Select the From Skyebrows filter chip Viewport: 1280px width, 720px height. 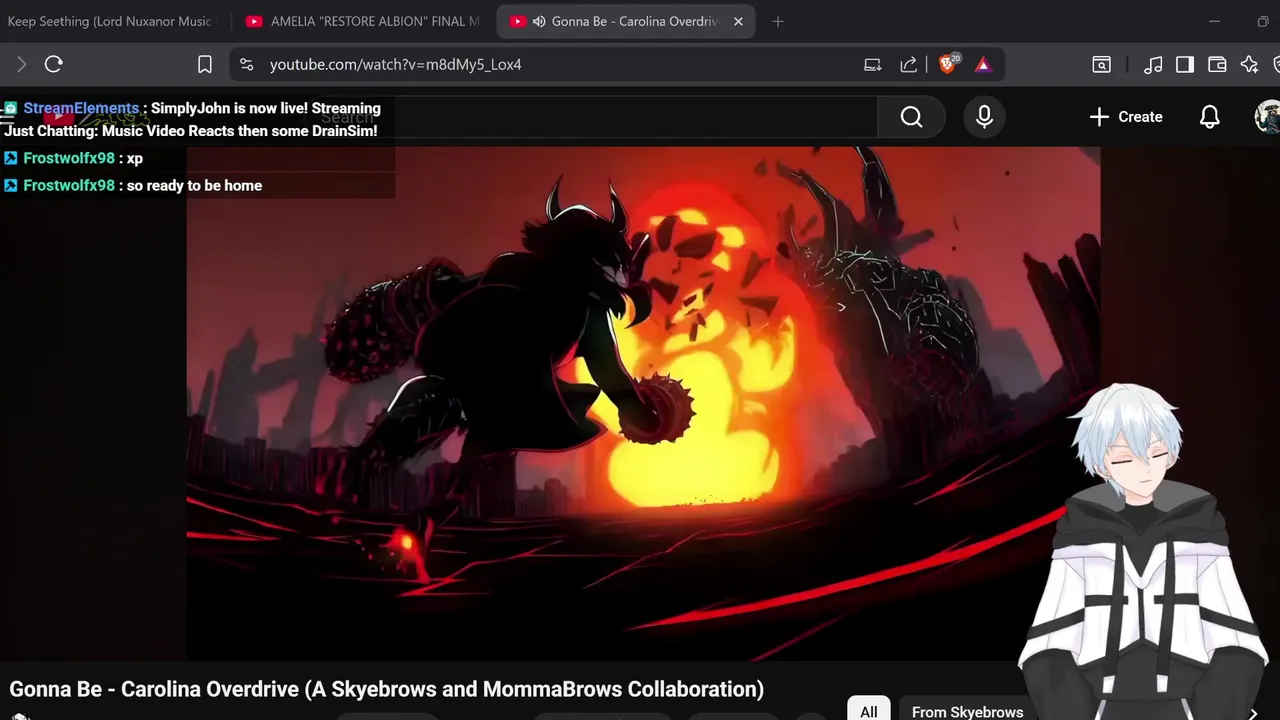pyautogui.click(x=967, y=711)
